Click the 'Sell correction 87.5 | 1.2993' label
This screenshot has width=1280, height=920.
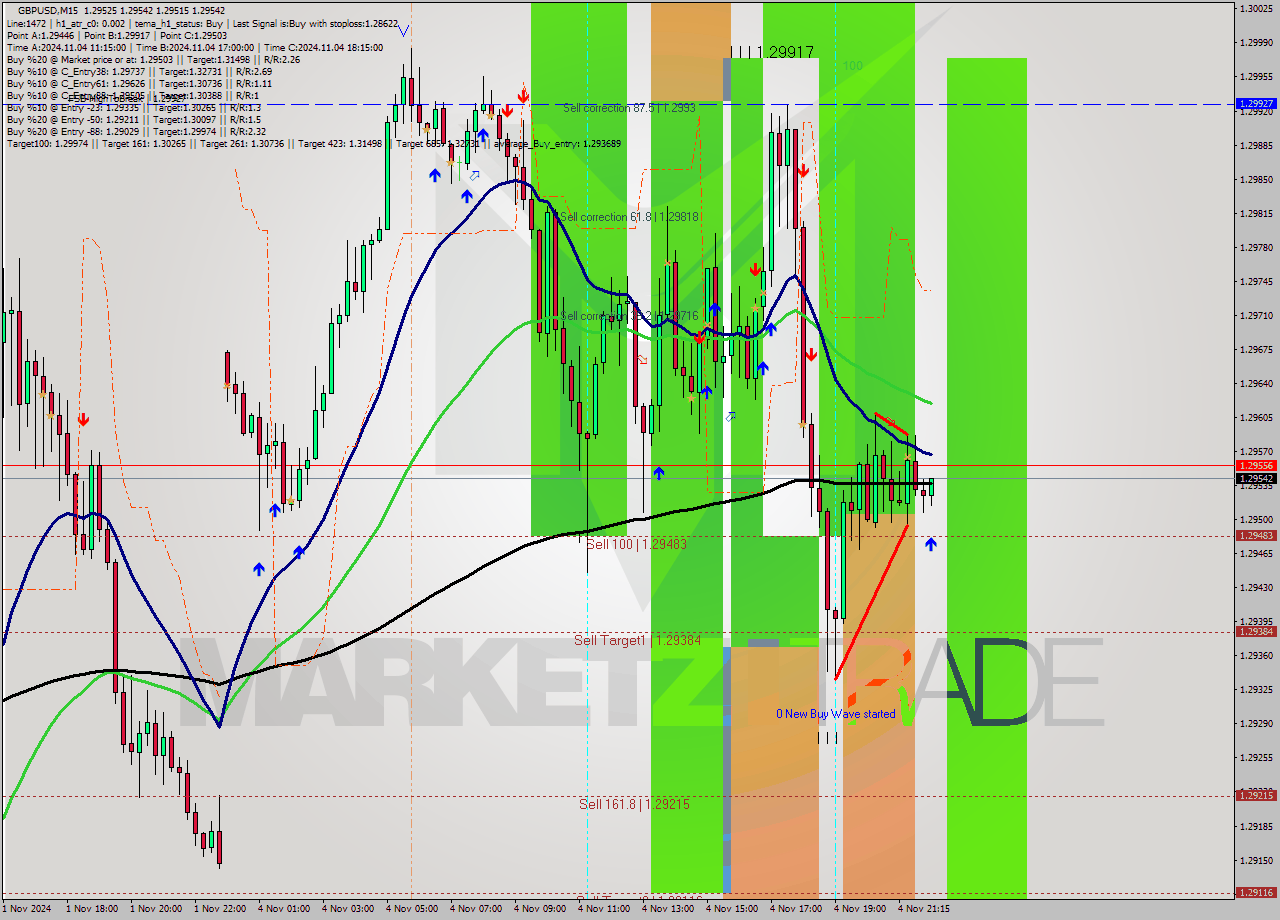629,107
